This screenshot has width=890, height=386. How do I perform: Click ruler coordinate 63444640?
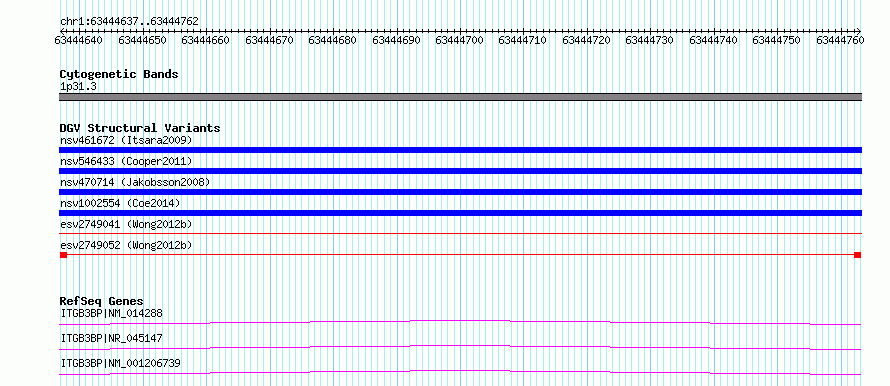[78, 41]
